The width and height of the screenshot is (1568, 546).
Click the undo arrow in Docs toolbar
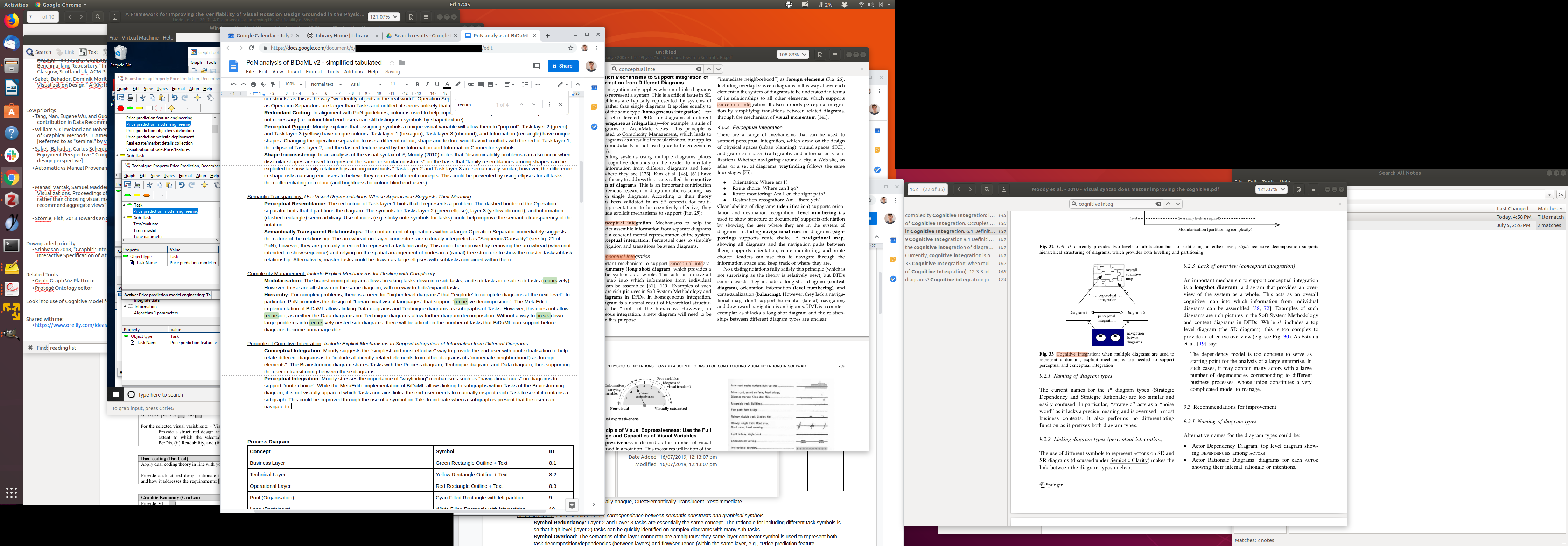point(233,85)
